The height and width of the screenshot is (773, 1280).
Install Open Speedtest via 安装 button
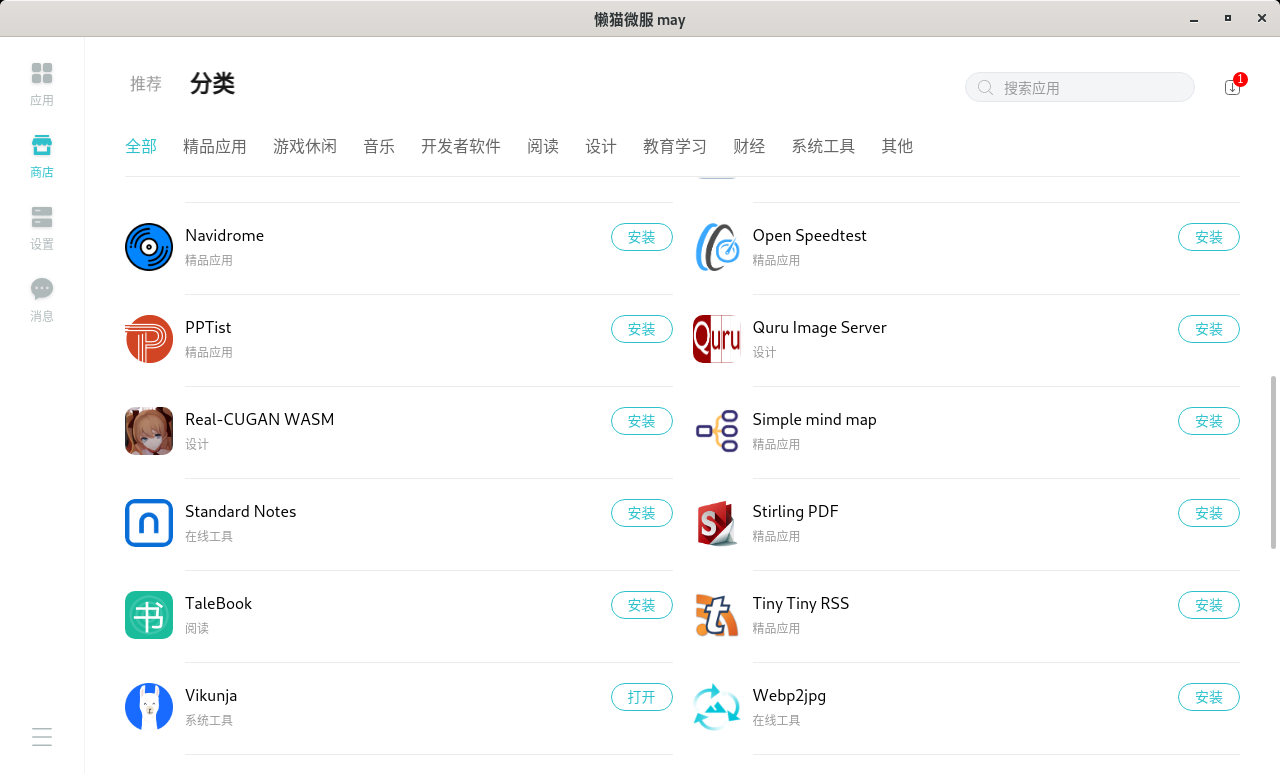tap(1209, 237)
